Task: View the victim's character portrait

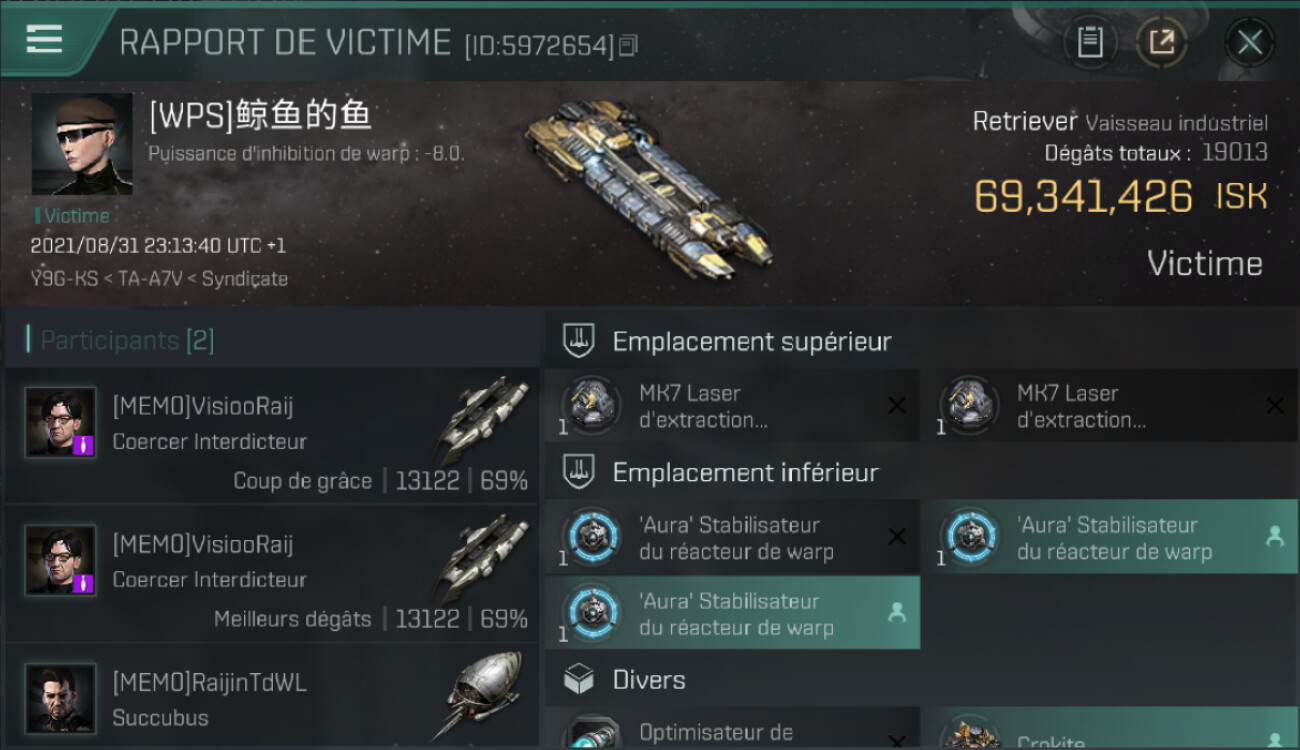Action: point(82,144)
